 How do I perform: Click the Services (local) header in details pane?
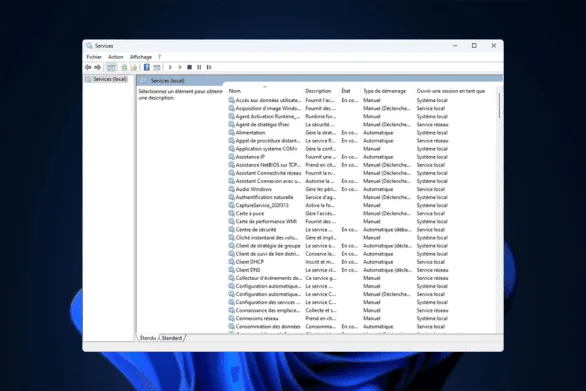tap(167, 81)
